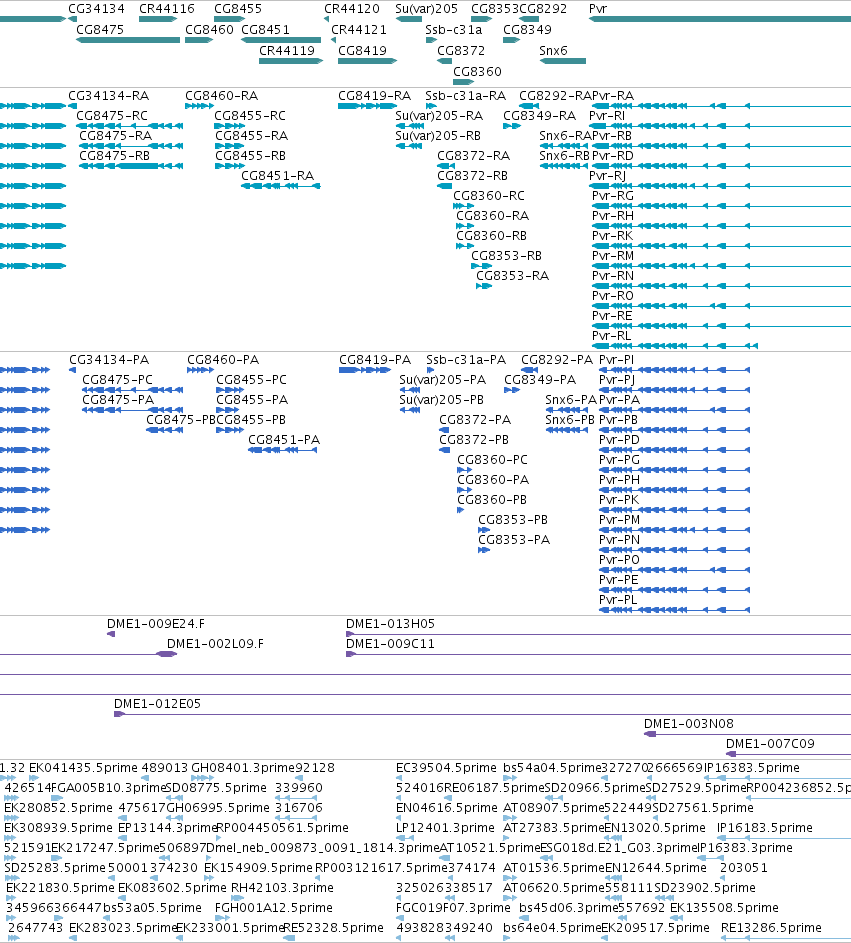Click the RH42103.3prime EST label
Screen dimensions: 851x943
[x=282, y=888]
